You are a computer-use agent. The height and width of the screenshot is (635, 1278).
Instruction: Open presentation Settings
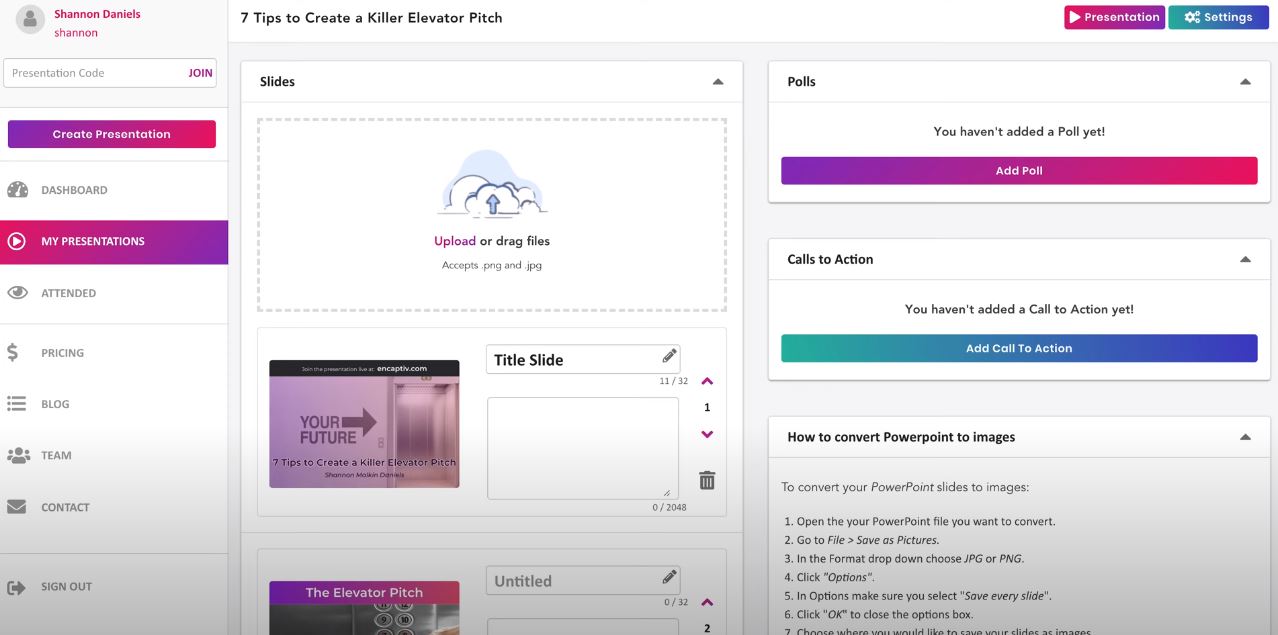pyautogui.click(x=1218, y=17)
